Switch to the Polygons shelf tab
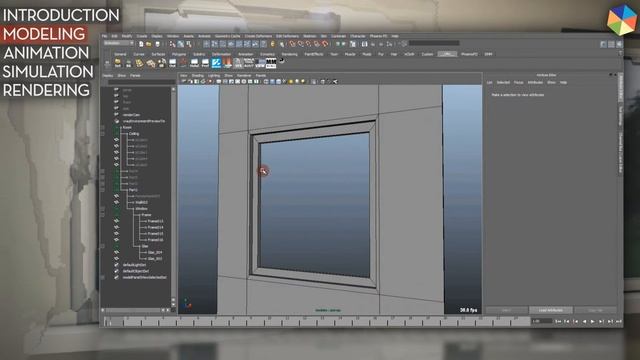Viewport: 640px width, 360px height. [x=179, y=54]
